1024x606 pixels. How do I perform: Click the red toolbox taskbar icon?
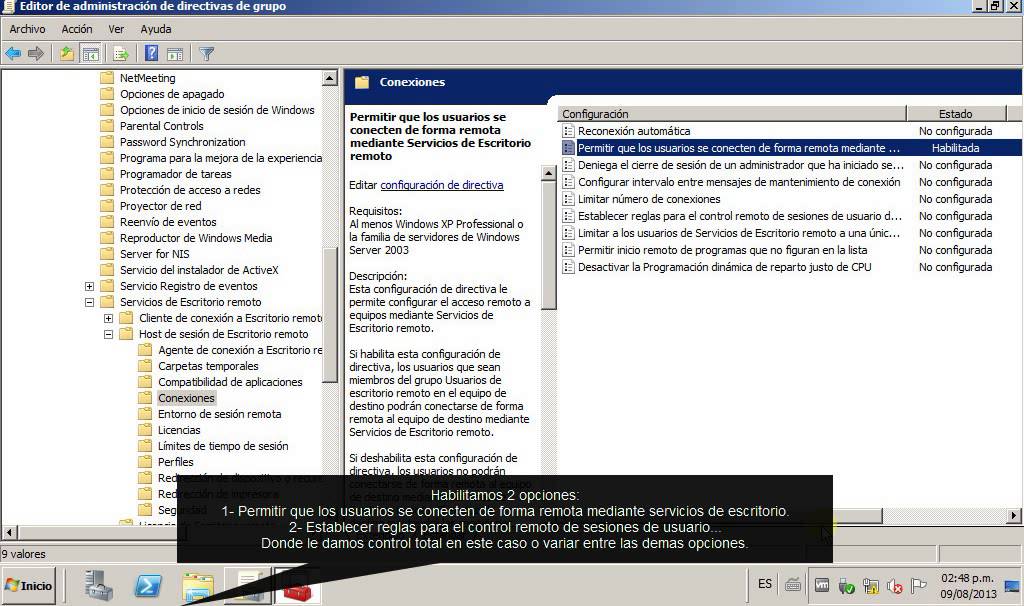[298, 586]
